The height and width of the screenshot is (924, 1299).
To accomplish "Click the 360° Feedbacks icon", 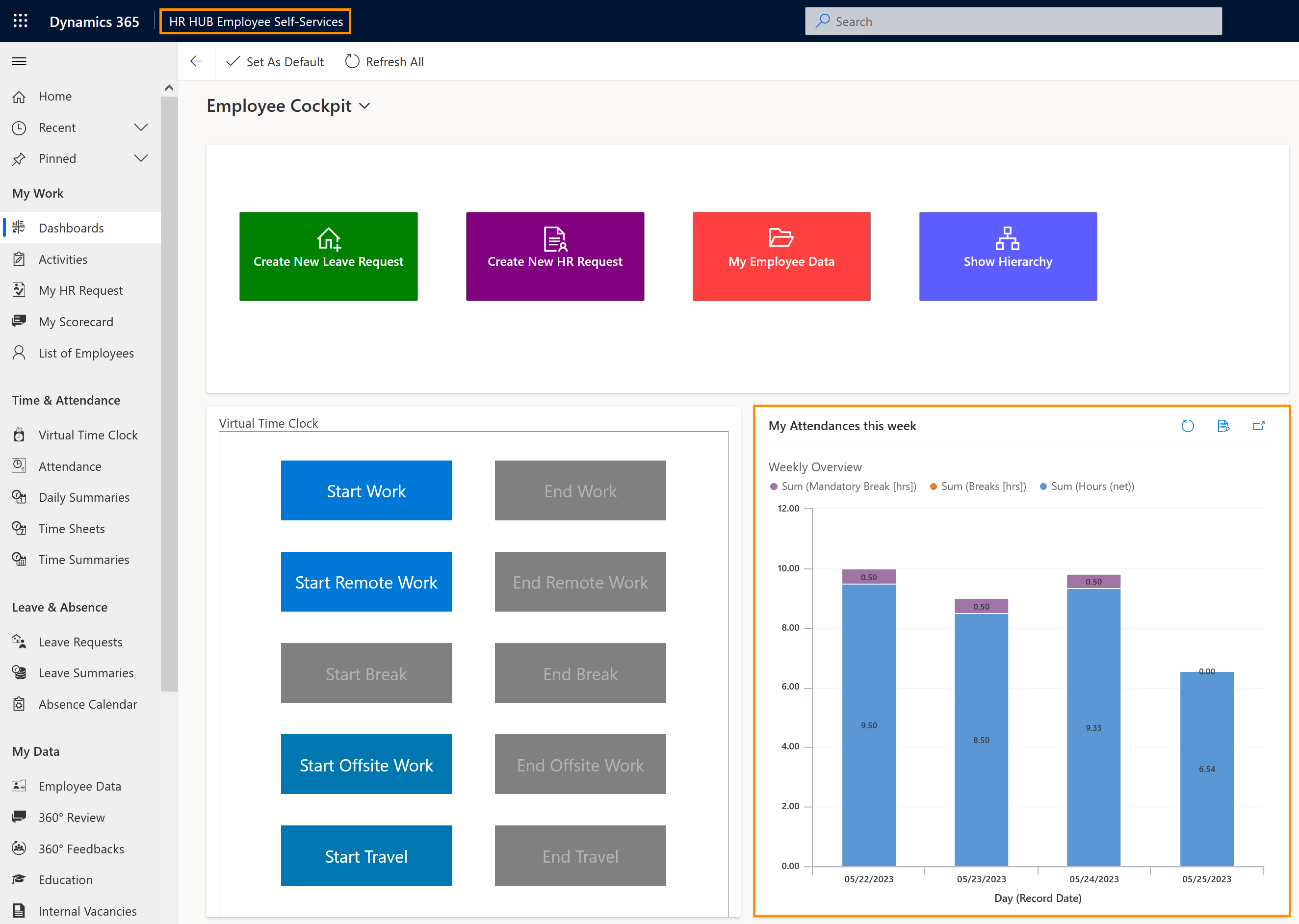I will tap(19, 848).
